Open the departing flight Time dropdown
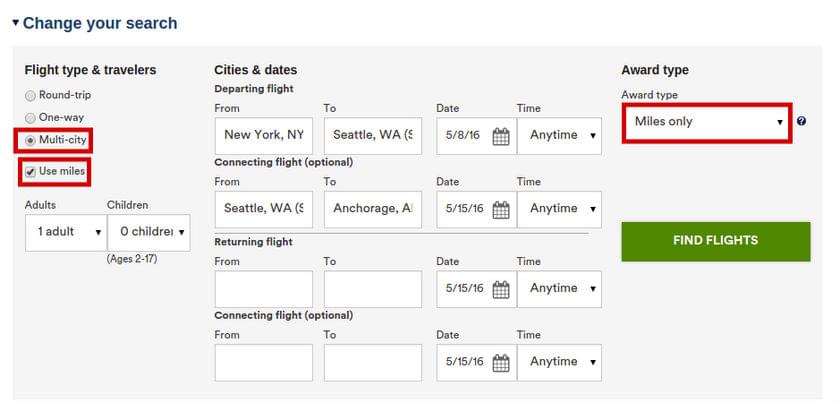 pyautogui.click(x=559, y=136)
